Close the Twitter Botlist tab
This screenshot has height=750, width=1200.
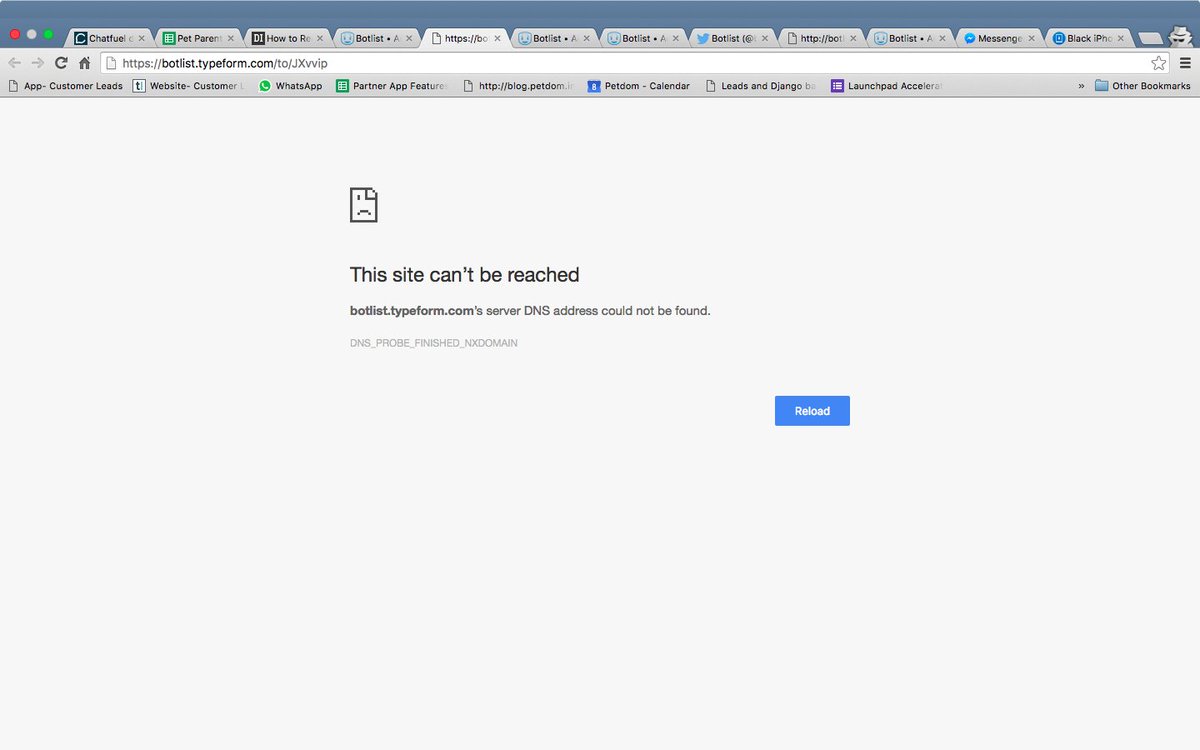coord(765,39)
